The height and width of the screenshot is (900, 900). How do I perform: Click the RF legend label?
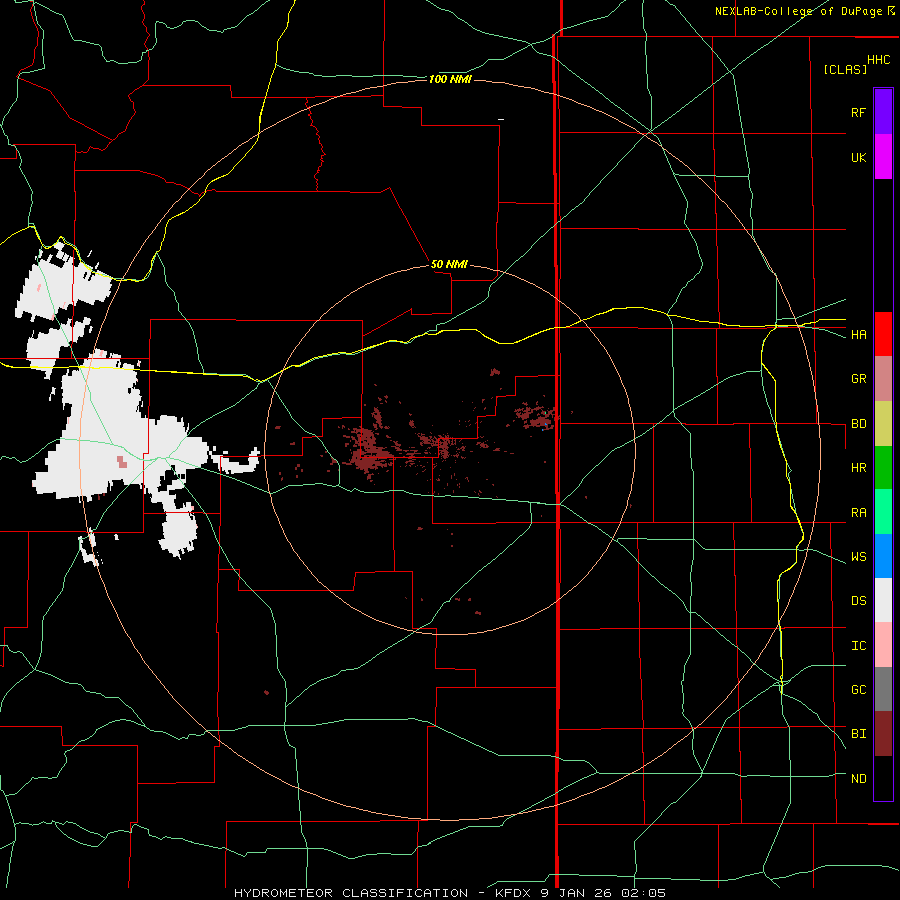click(858, 112)
